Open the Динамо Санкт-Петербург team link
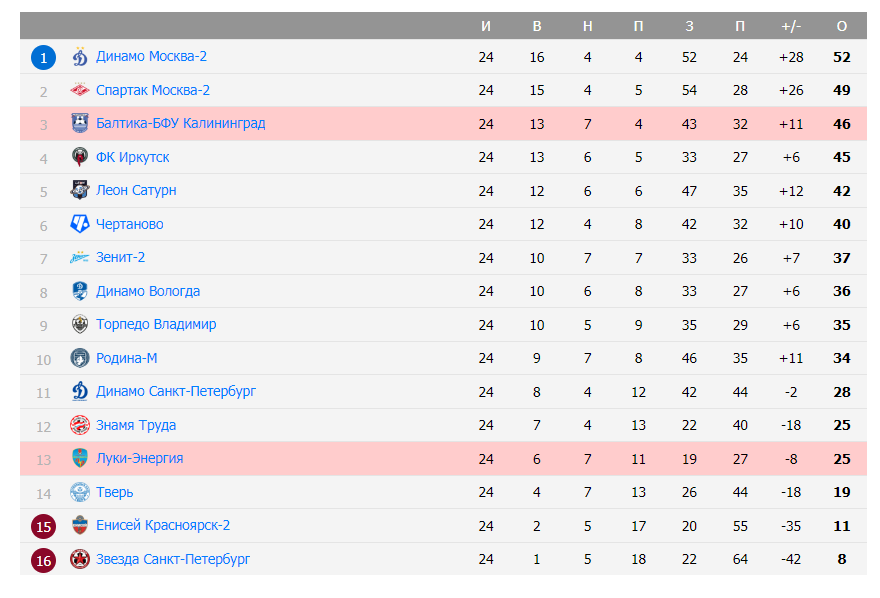880x598 pixels. click(x=176, y=391)
